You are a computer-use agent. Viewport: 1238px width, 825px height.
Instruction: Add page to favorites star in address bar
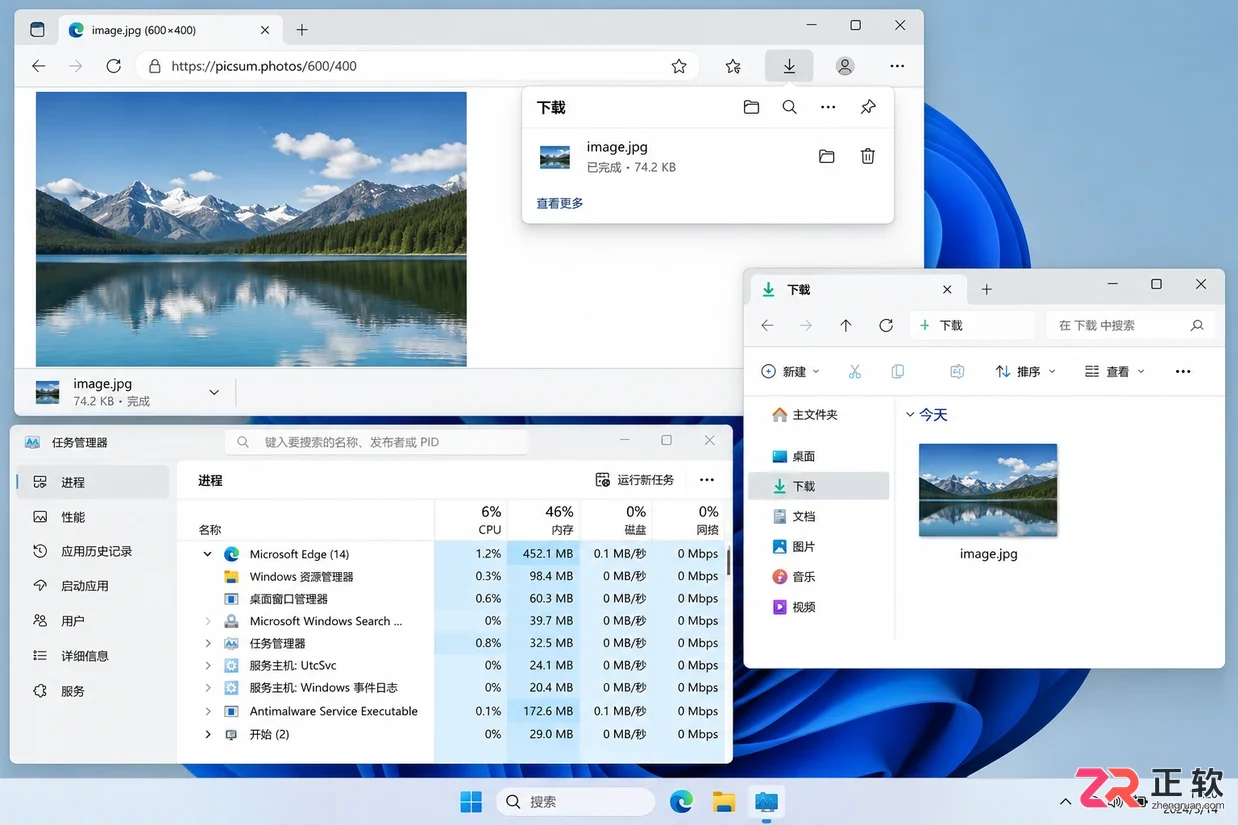click(x=679, y=66)
